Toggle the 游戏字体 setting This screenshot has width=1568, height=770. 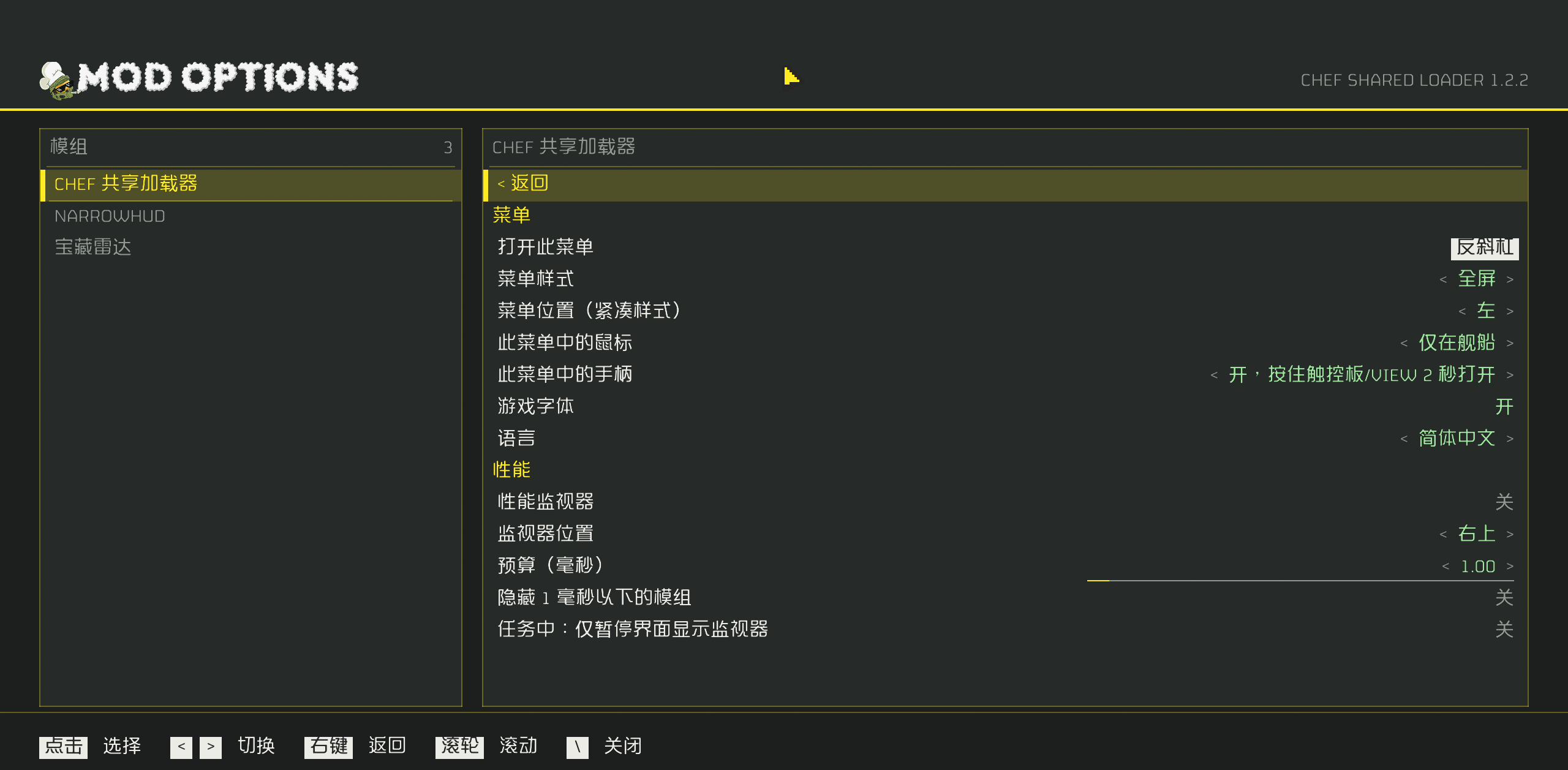pos(1504,406)
